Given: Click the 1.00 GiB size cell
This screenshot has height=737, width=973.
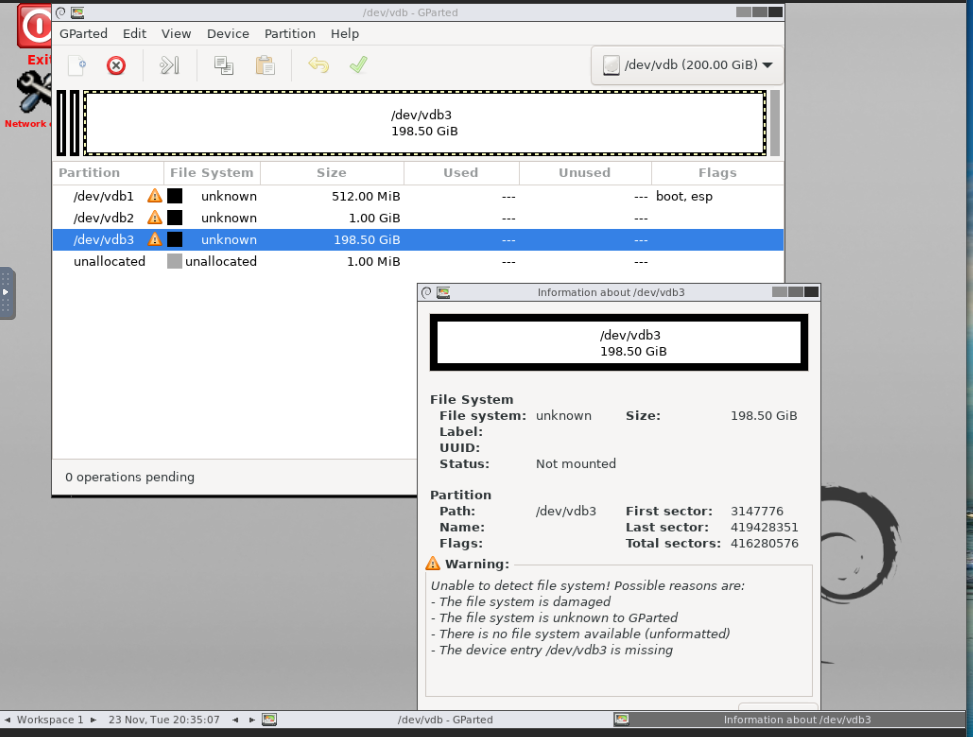Looking at the screenshot, I should pyautogui.click(x=374, y=218).
